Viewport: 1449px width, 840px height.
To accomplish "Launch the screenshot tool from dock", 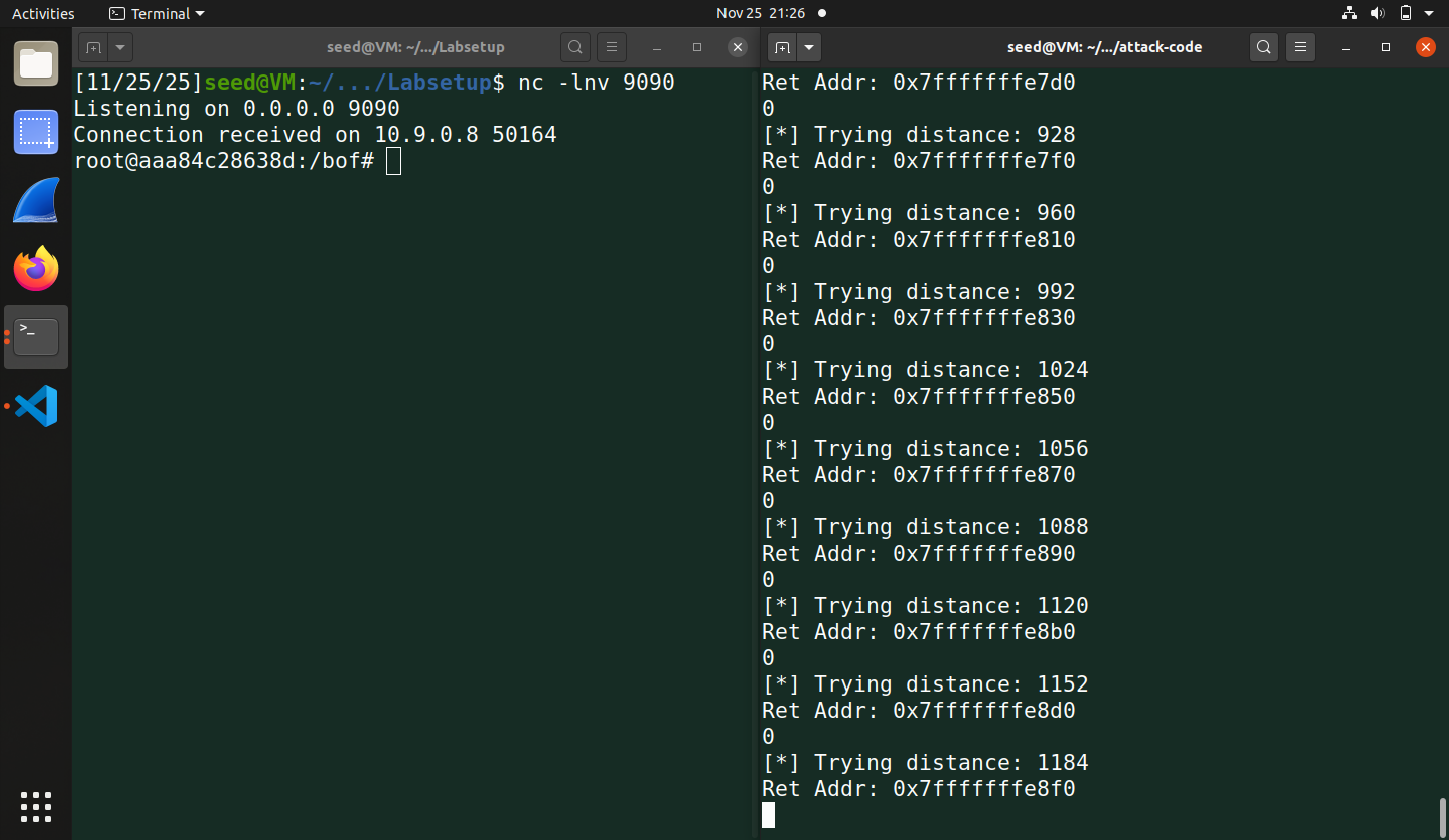I will point(36,132).
